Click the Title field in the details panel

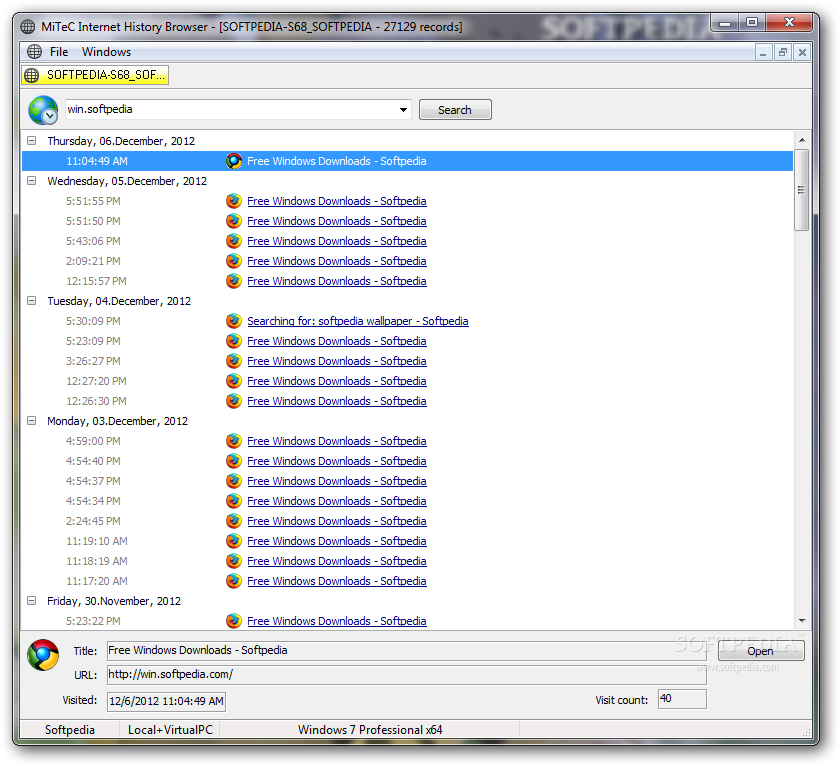coord(407,650)
